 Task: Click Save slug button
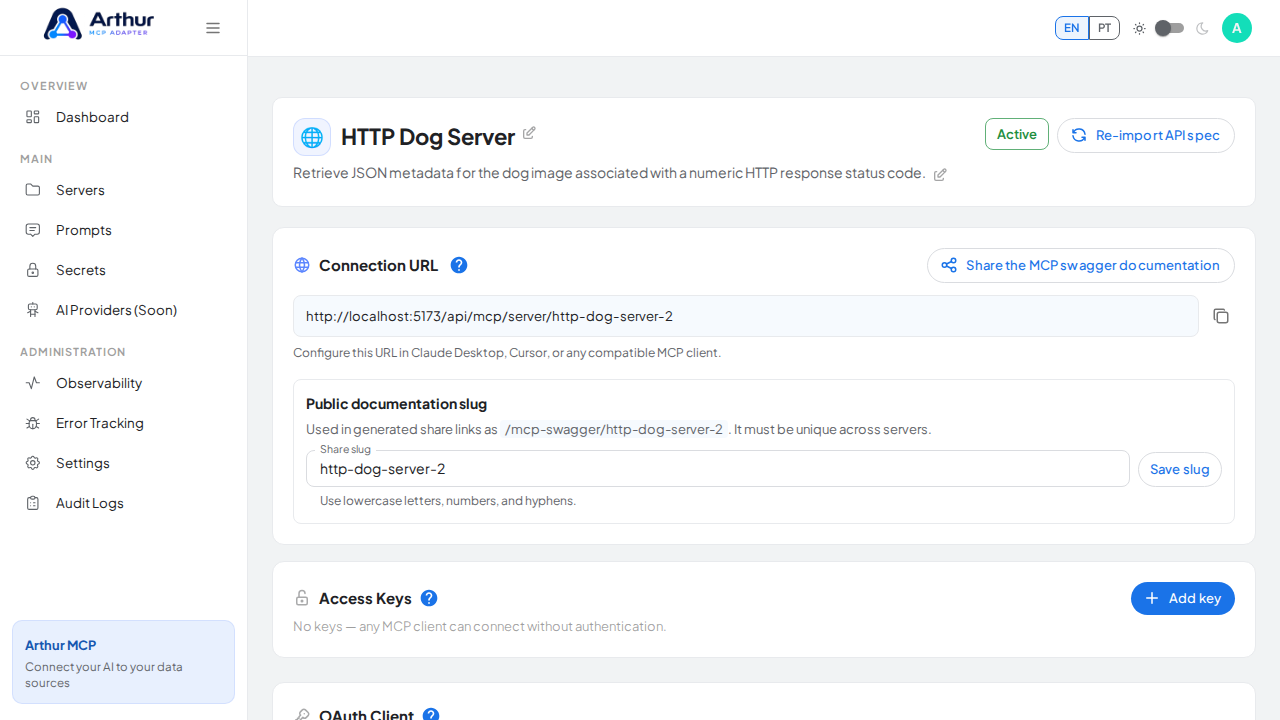[x=1180, y=469]
